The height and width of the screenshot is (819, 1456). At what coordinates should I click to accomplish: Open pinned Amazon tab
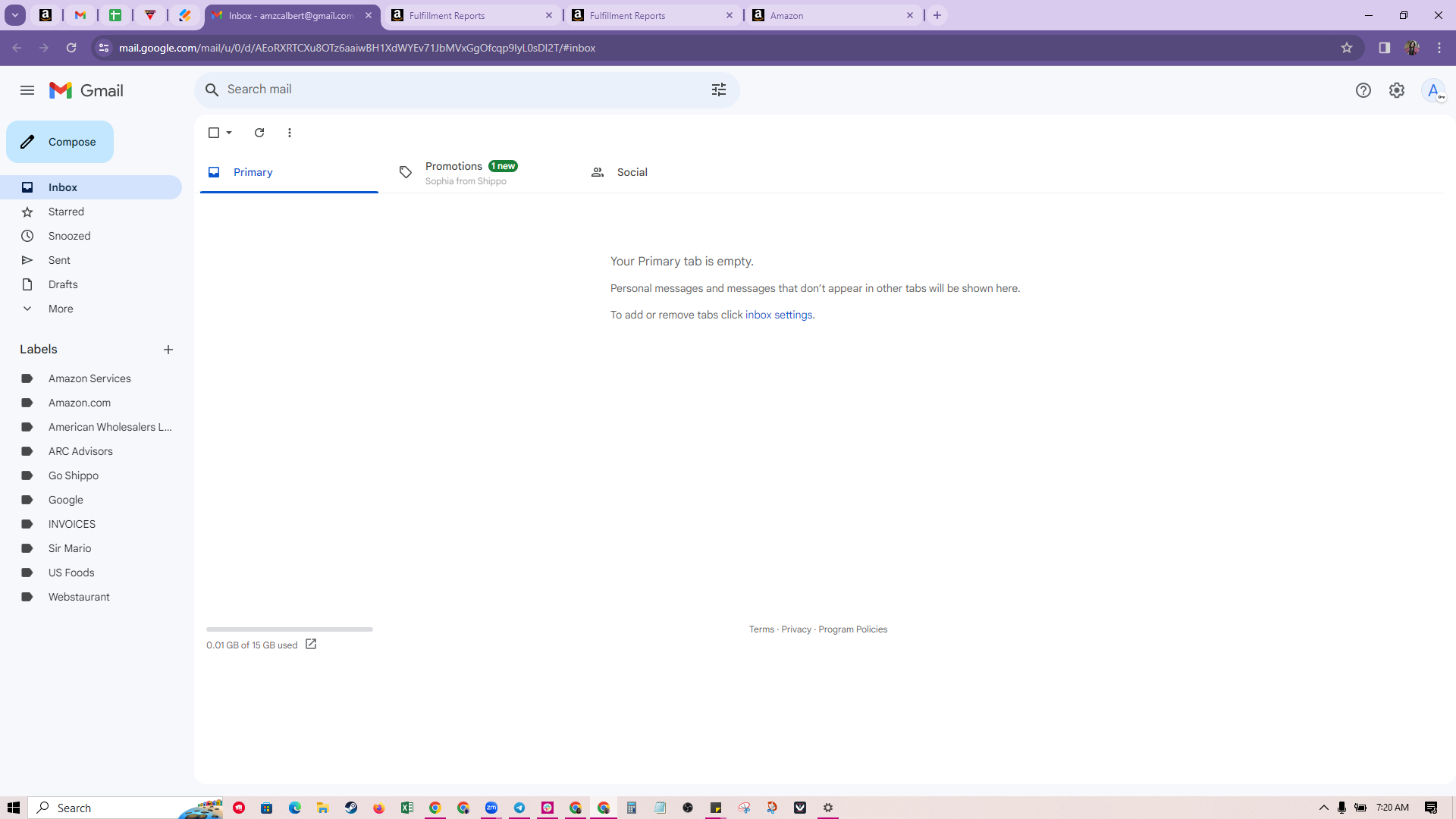45,15
